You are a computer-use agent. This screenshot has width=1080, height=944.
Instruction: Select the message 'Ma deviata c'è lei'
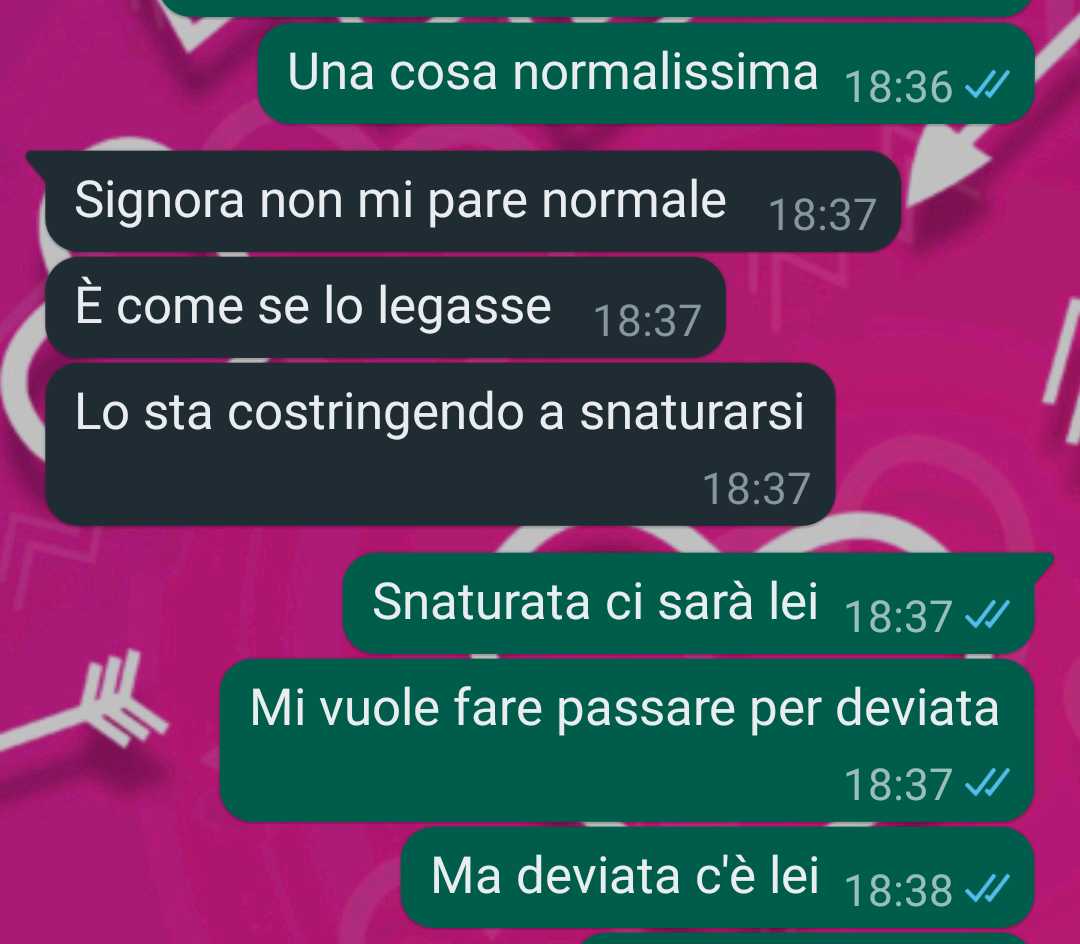coord(718,877)
